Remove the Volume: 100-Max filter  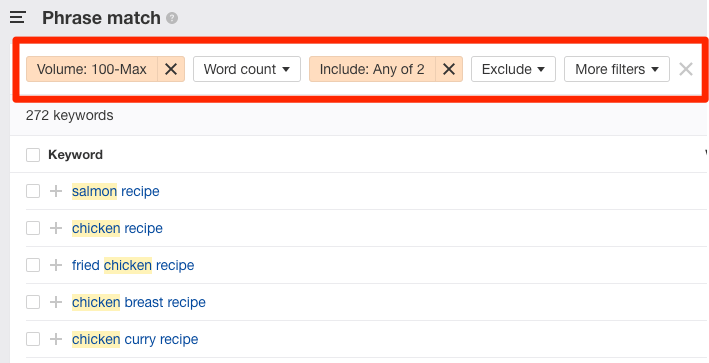[x=171, y=69]
